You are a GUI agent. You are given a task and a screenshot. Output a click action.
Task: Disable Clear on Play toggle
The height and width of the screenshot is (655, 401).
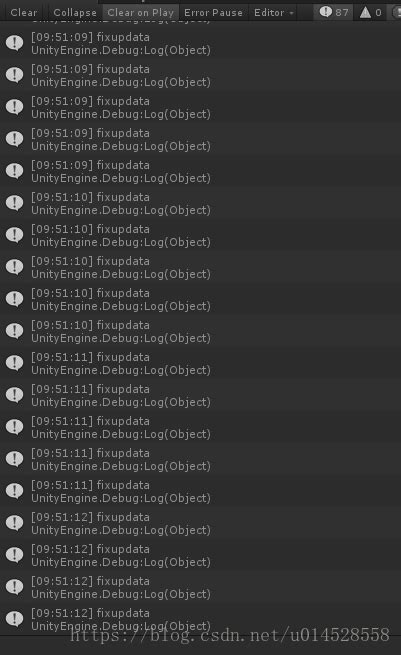[141, 13]
